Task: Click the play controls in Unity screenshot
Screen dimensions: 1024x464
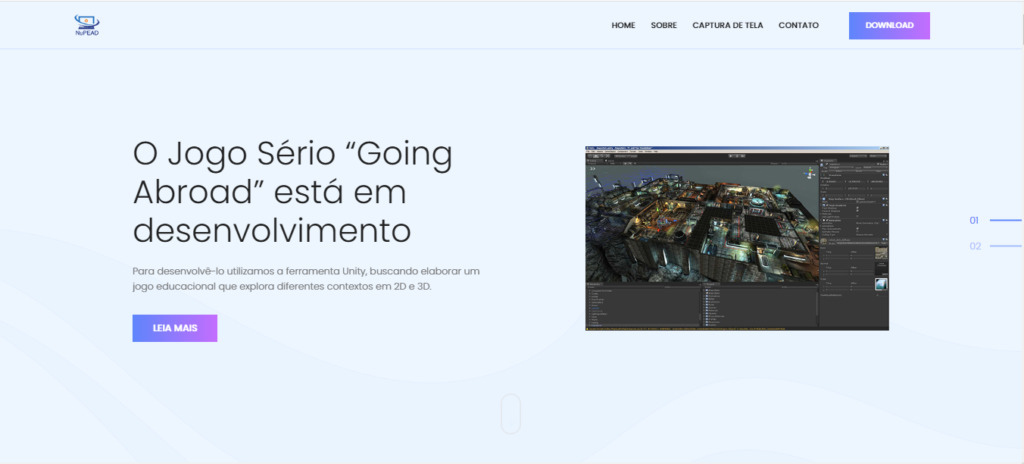Action: pyautogui.click(x=735, y=155)
